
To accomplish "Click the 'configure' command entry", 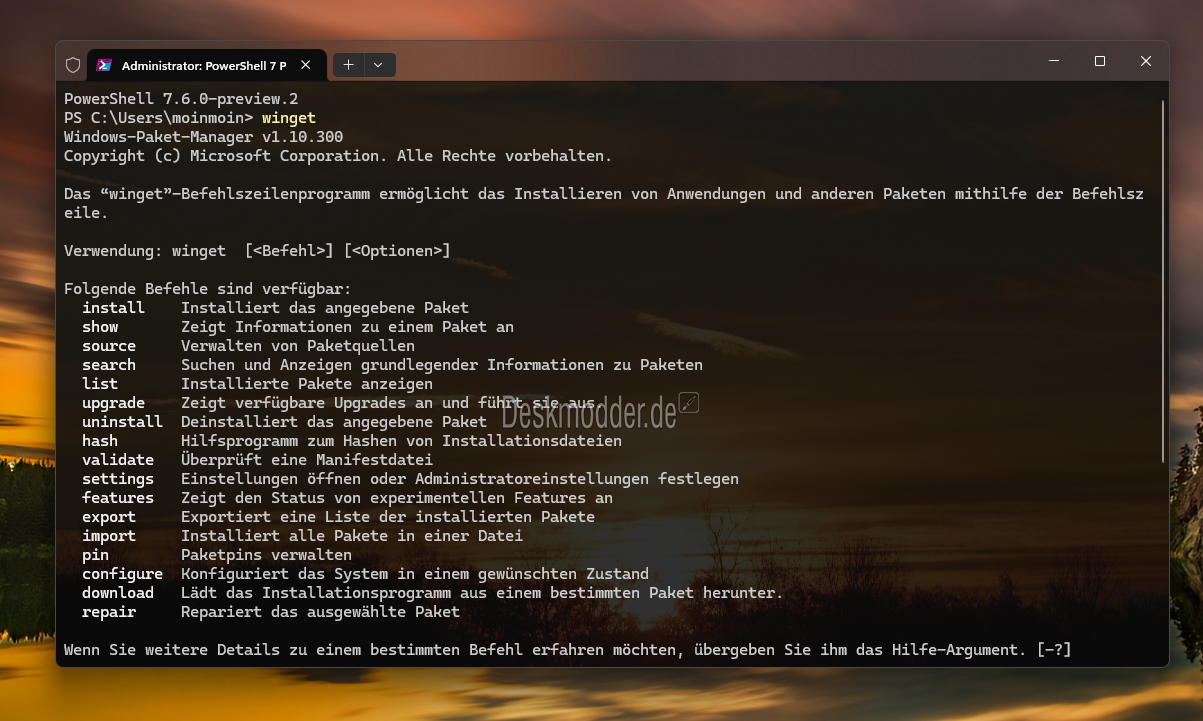I will click(x=122, y=574).
